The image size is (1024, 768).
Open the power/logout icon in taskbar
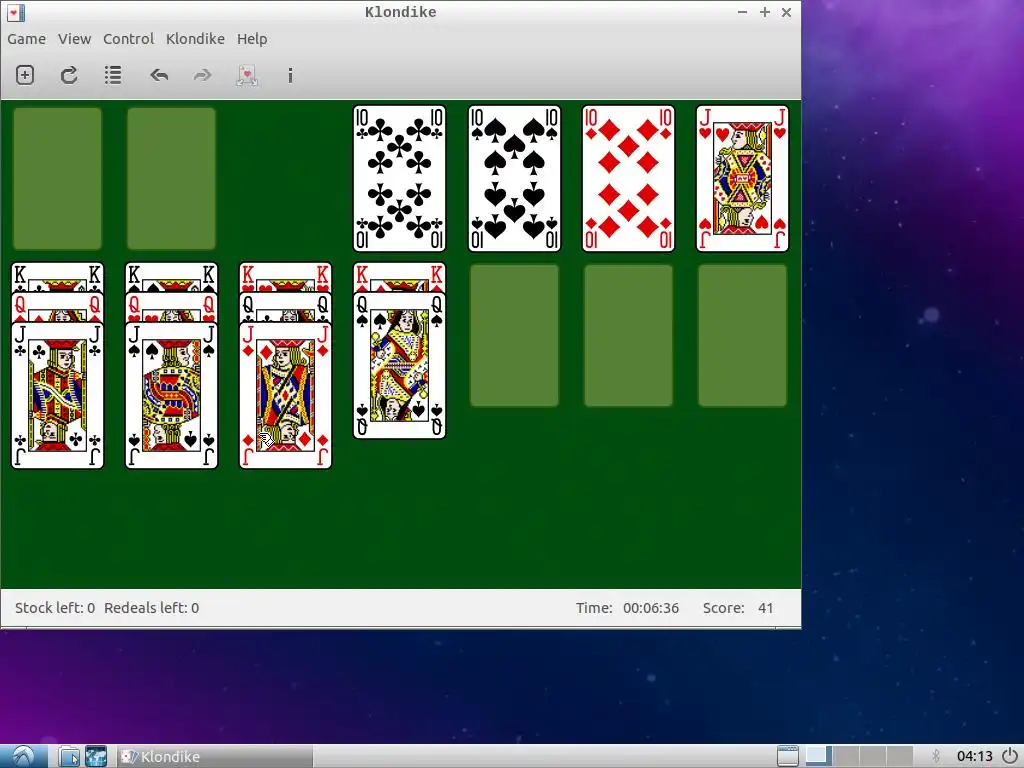pyautogui.click(x=1011, y=756)
